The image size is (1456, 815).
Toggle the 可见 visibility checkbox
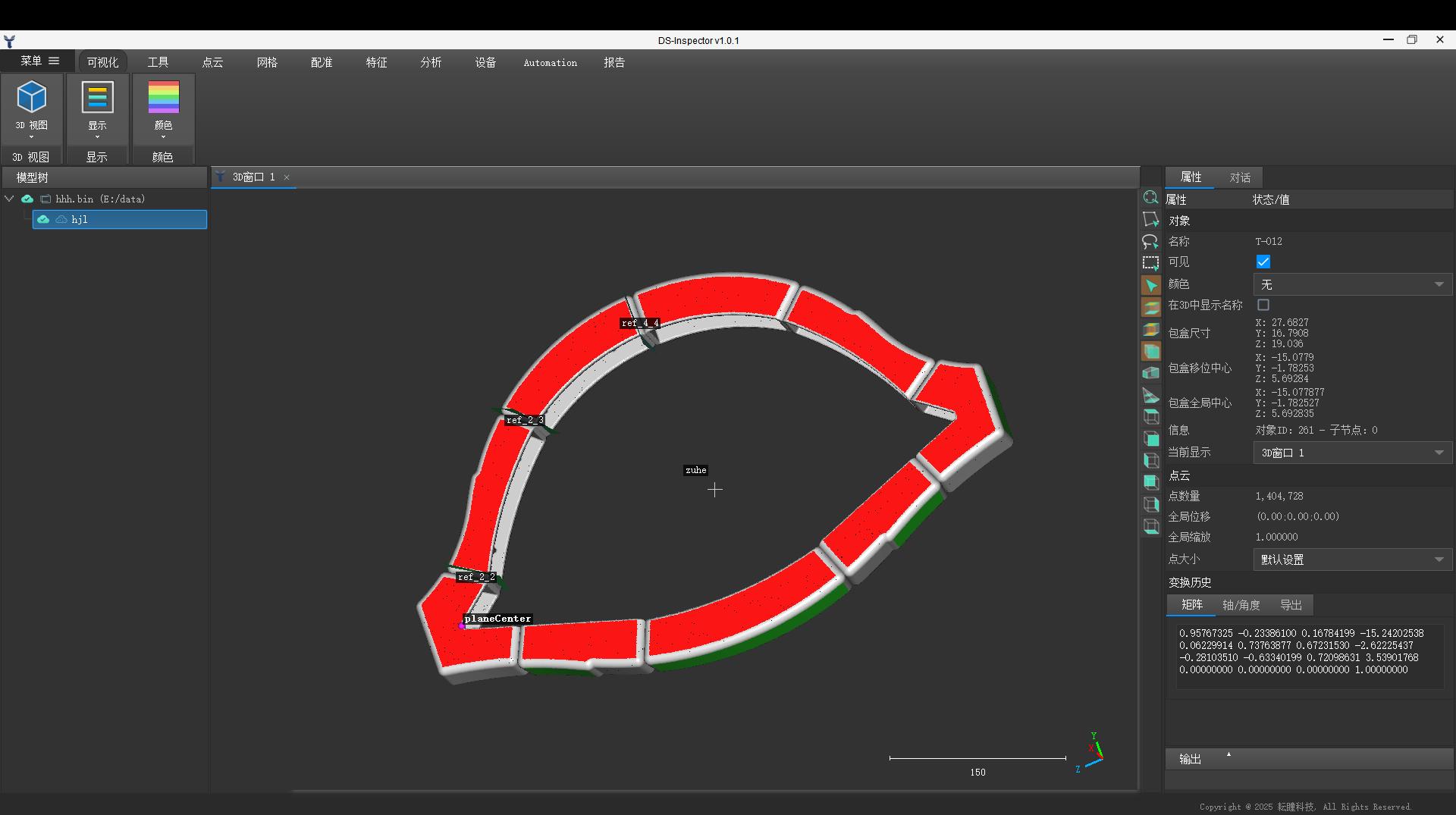pos(1263,262)
